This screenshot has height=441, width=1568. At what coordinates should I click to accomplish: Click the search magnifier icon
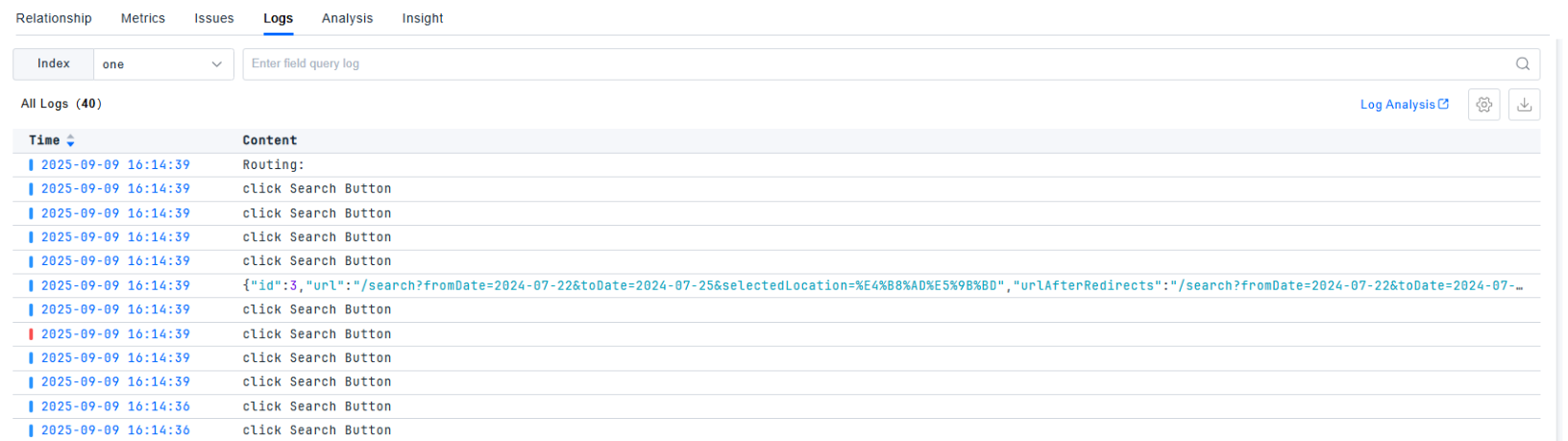coord(1522,64)
